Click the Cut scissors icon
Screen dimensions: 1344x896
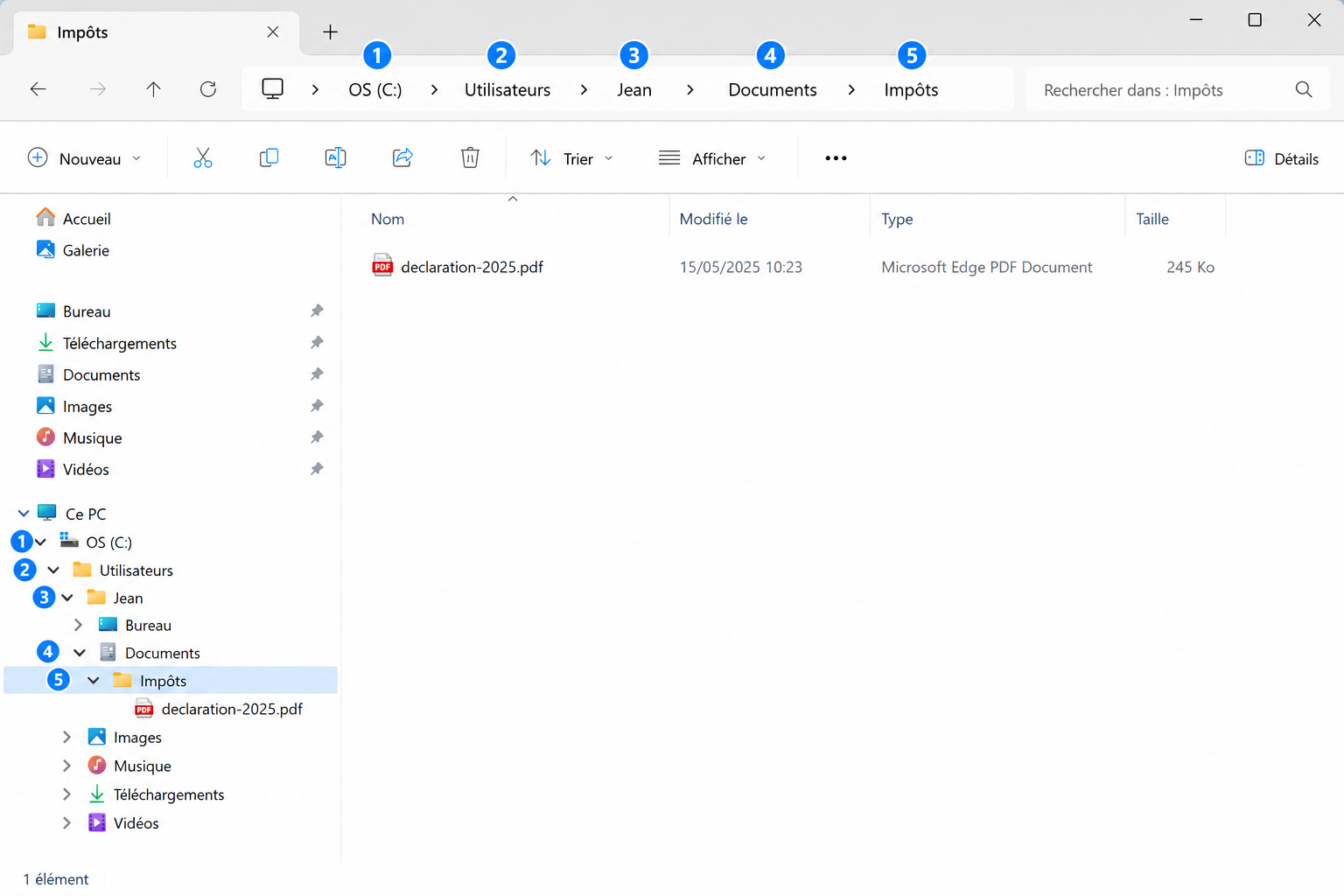pos(202,158)
